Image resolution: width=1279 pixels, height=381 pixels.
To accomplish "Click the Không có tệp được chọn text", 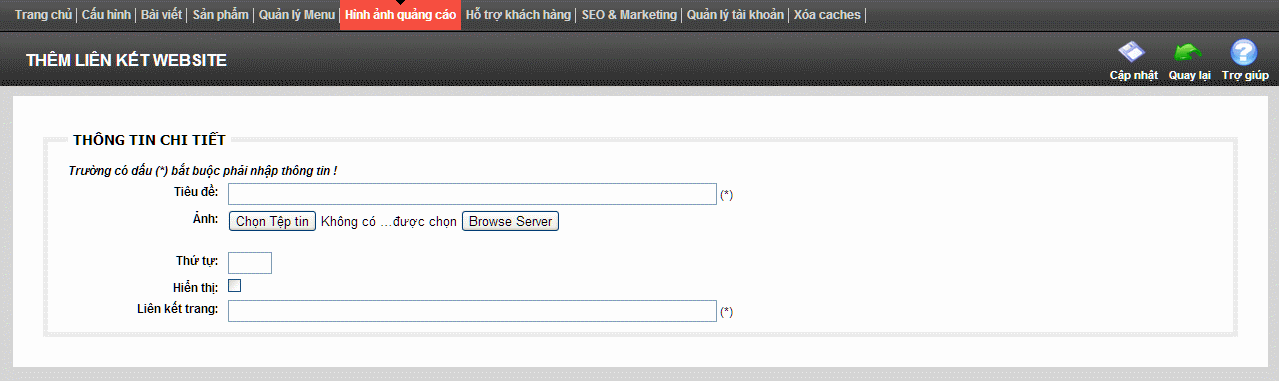I will [389, 222].
